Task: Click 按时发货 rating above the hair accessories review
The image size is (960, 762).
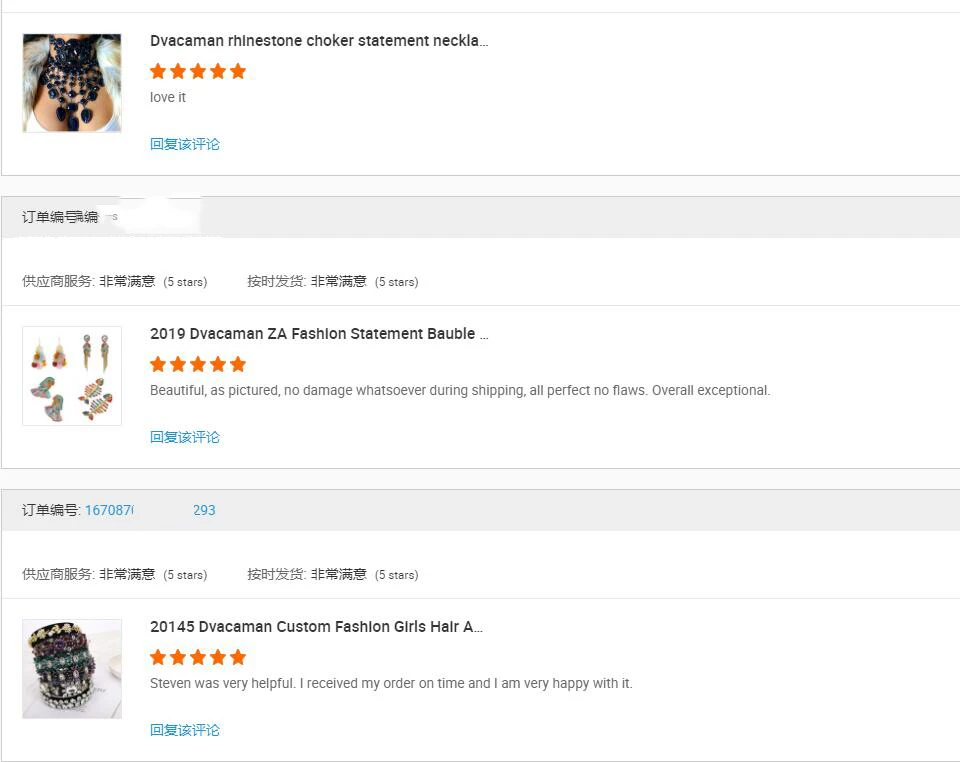Action: [x=332, y=575]
